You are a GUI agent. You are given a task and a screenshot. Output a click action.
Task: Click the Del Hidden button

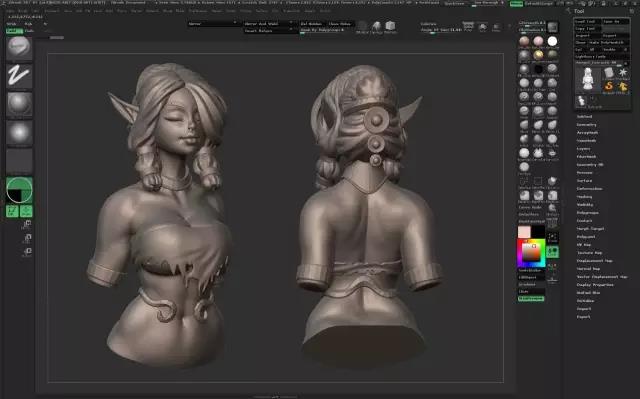pyautogui.click(x=312, y=24)
